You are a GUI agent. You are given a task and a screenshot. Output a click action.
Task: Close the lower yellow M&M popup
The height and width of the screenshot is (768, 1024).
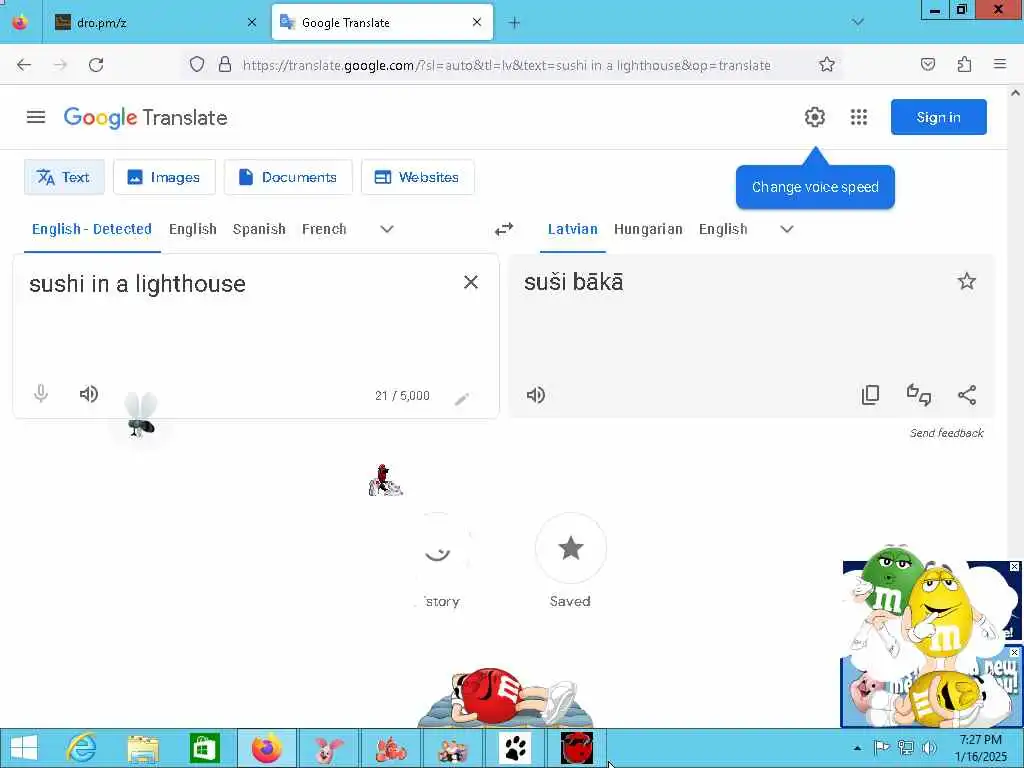click(1014, 652)
